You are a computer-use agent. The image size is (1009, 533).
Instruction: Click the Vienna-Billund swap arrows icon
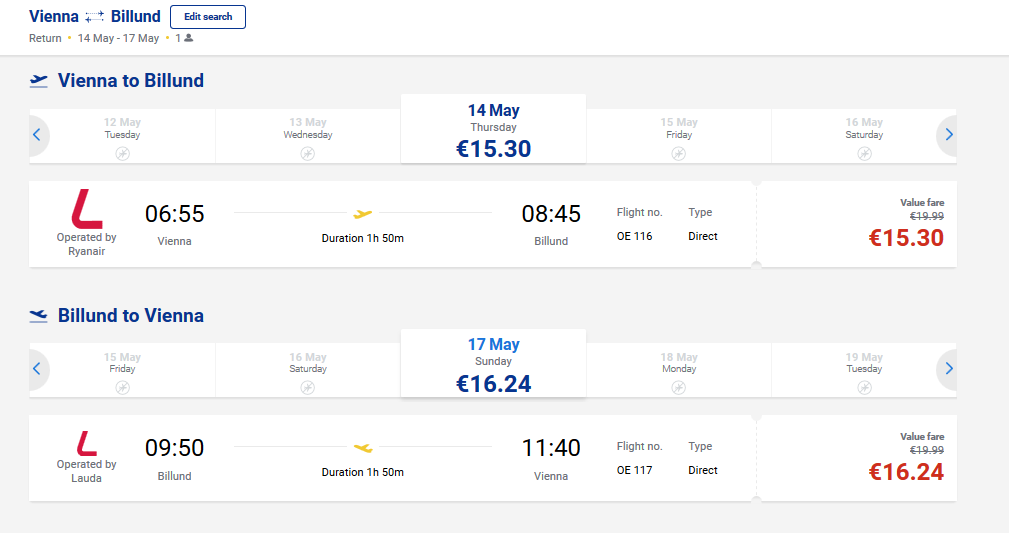click(x=95, y=17)
